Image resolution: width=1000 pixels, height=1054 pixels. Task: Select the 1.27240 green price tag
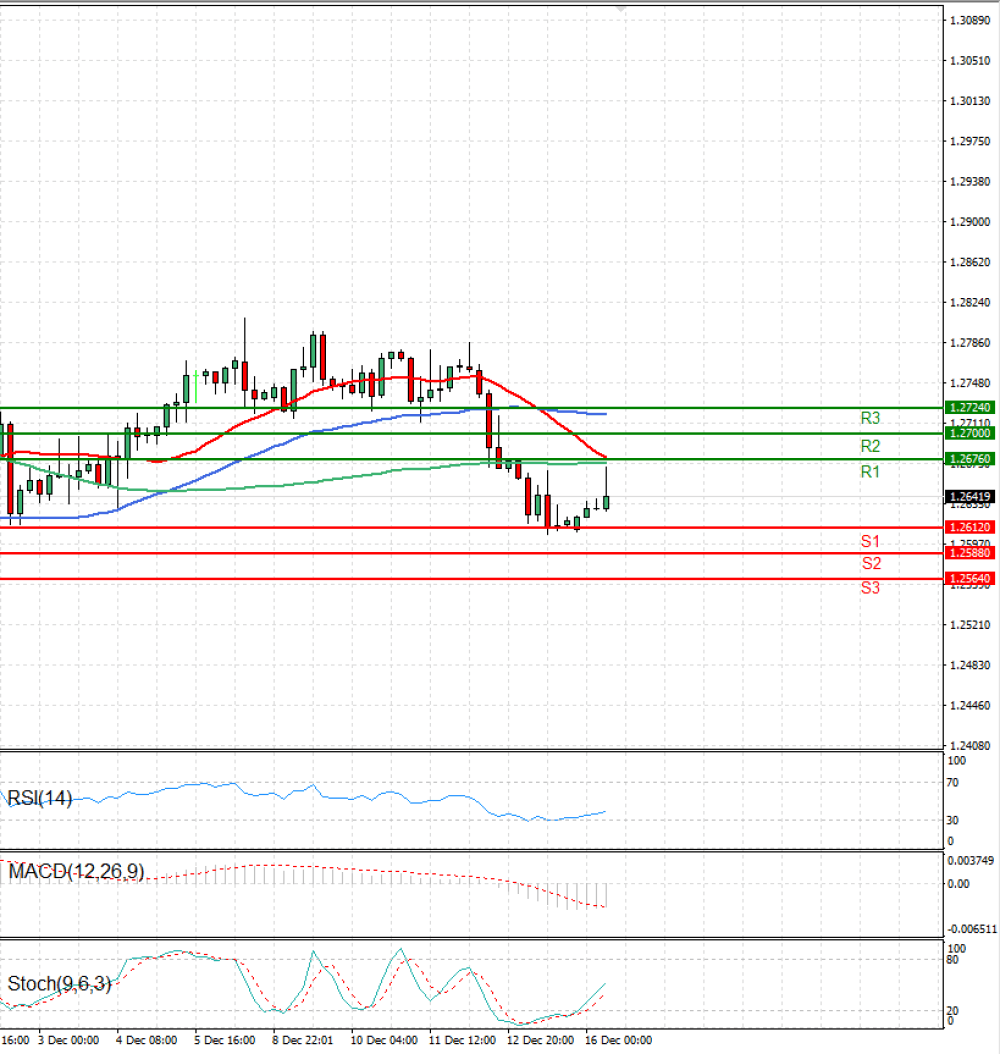click(970, 407)
